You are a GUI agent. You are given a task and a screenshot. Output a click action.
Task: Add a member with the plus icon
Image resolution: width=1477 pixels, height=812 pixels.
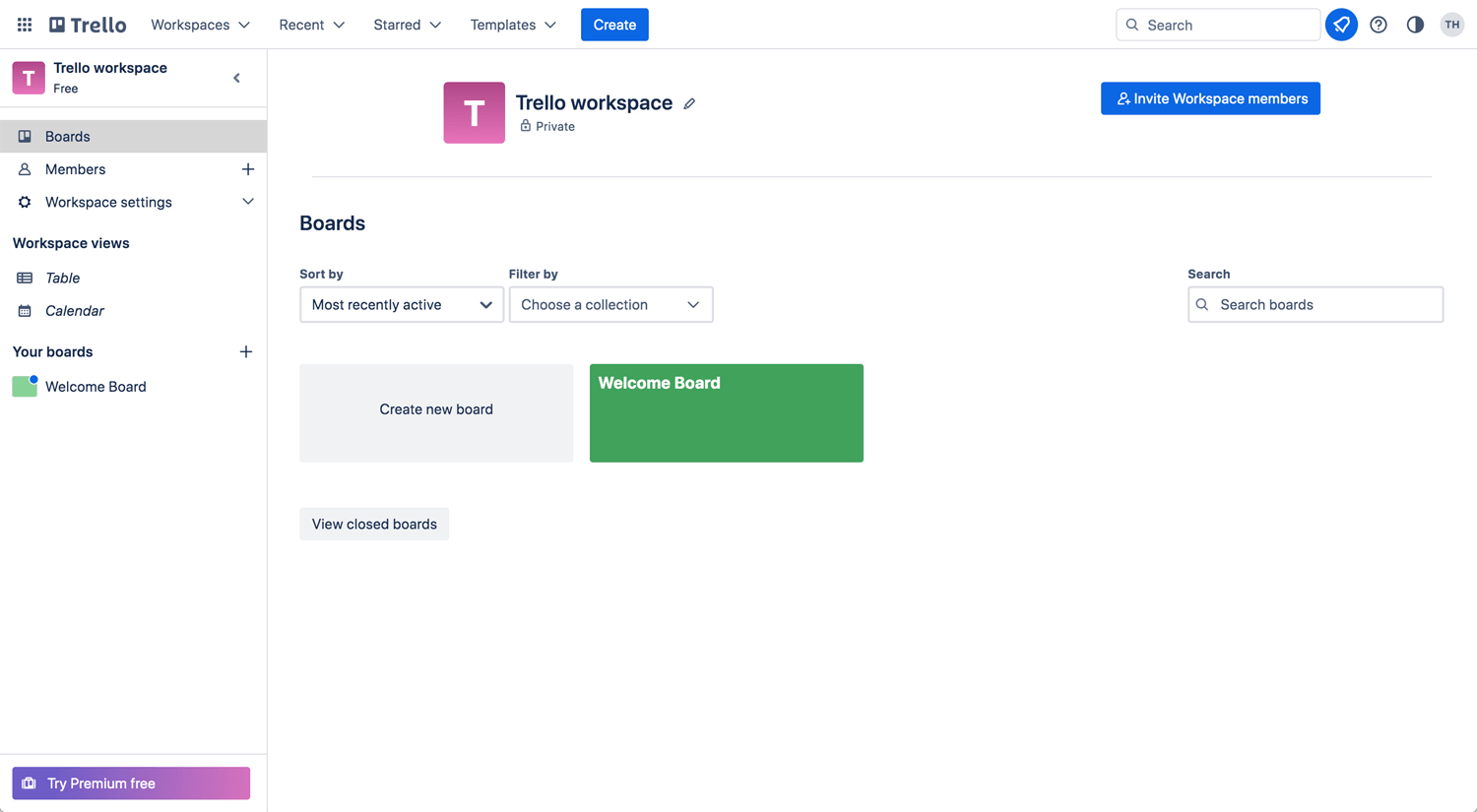pyautogui.click(x=248, y=169)
